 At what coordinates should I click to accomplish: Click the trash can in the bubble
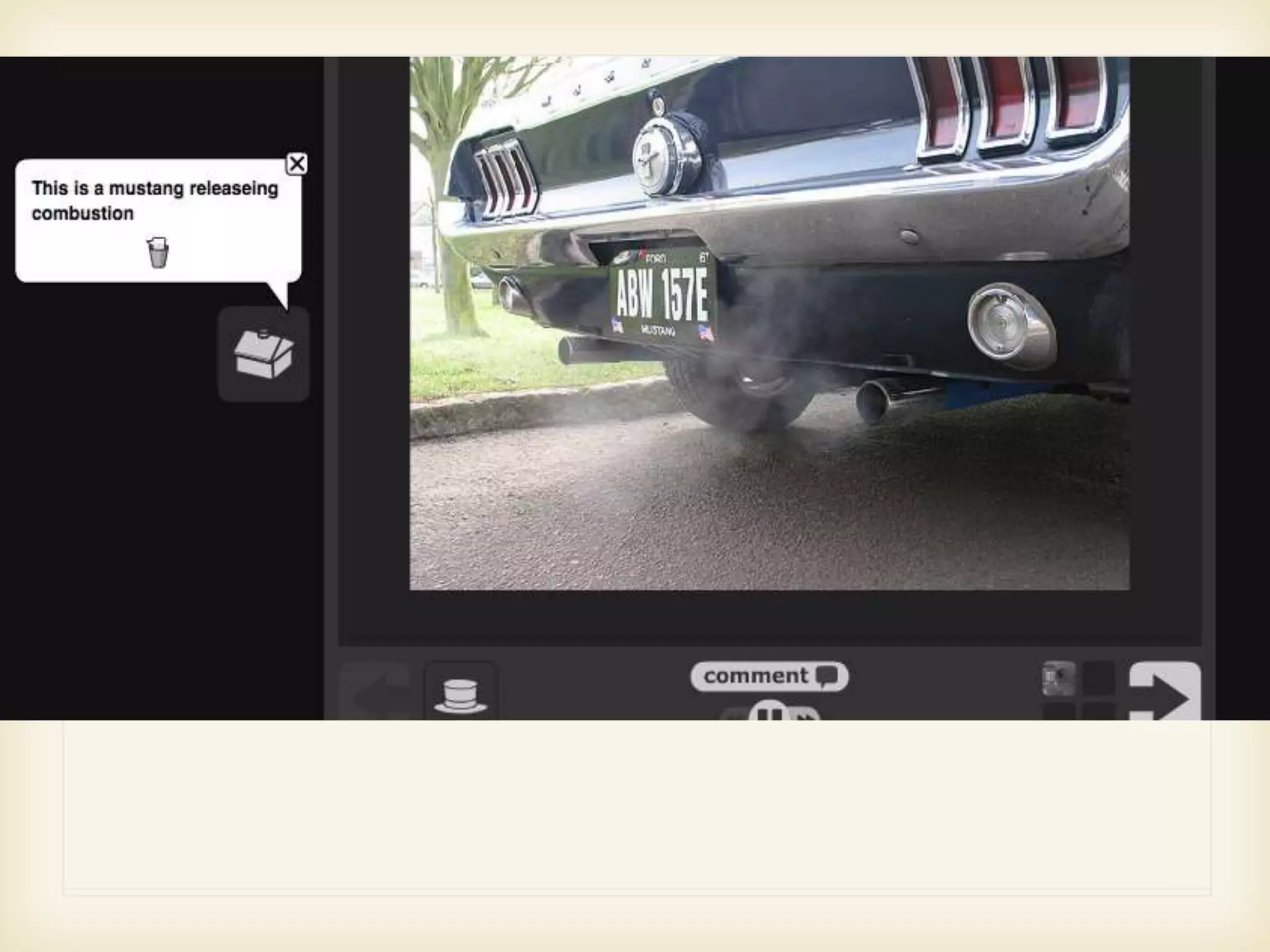(158, 252)
